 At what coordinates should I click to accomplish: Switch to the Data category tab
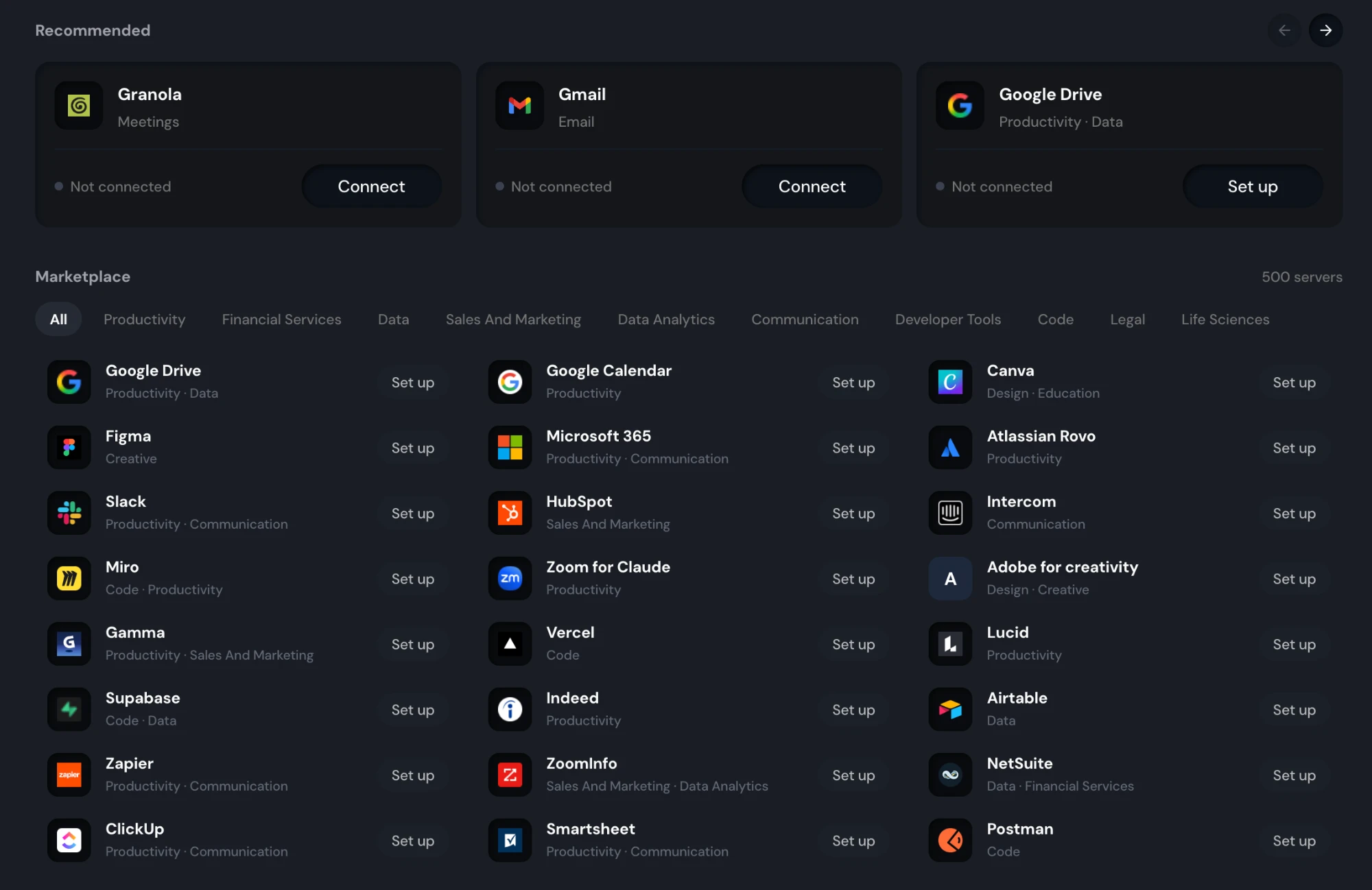tap(393, 320)
